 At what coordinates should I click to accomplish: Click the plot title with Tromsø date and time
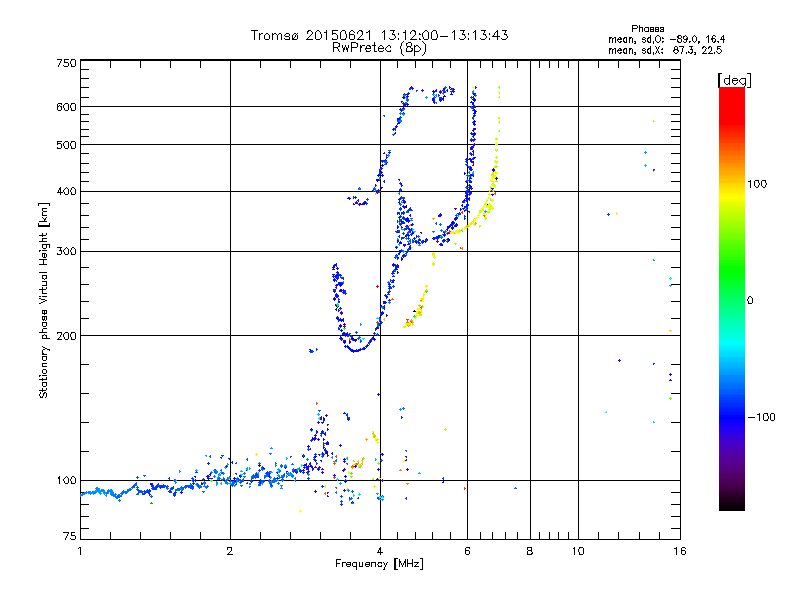[x=380, y=35]
